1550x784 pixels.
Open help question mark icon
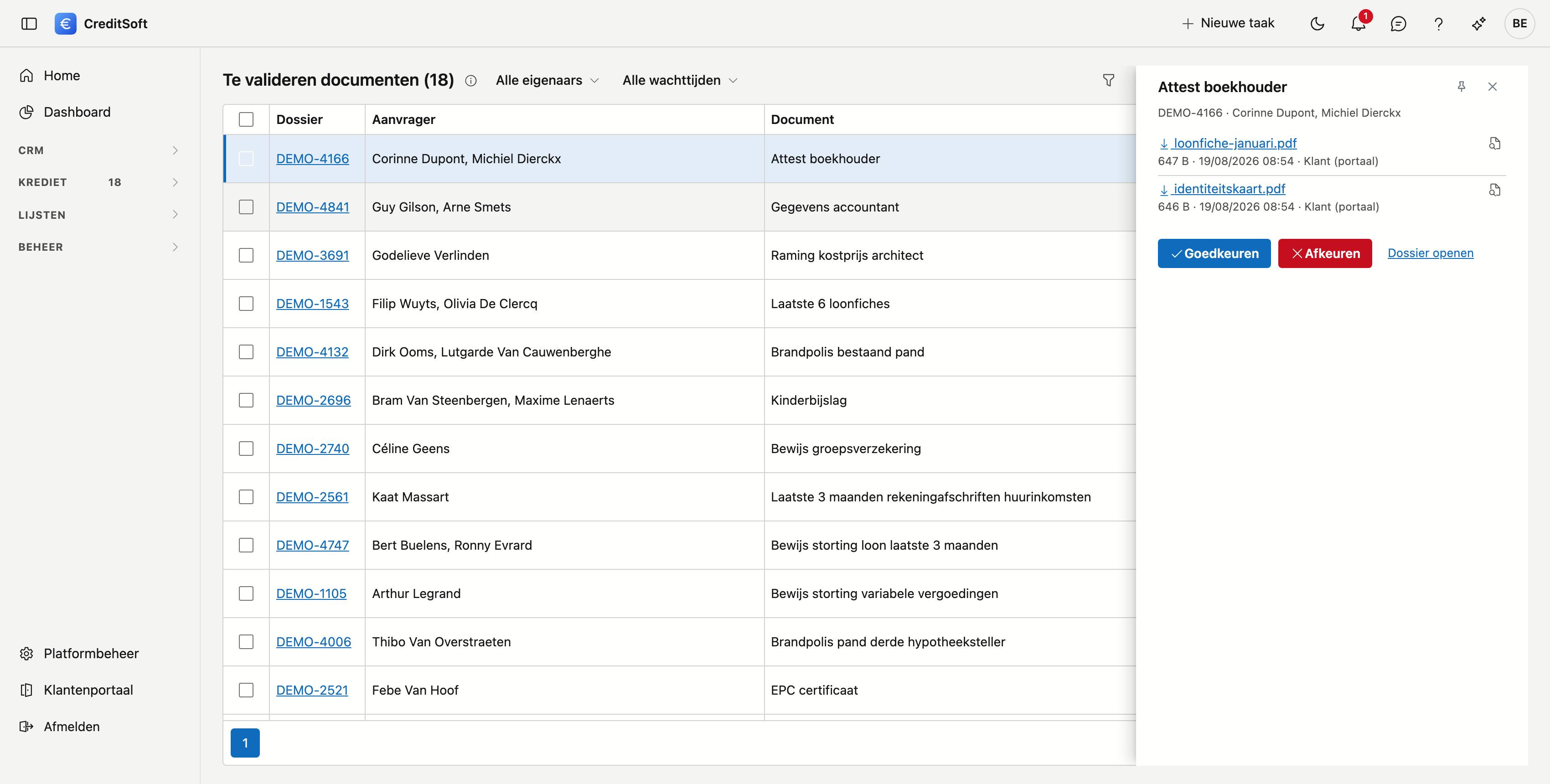click(x=1438, y=23)
